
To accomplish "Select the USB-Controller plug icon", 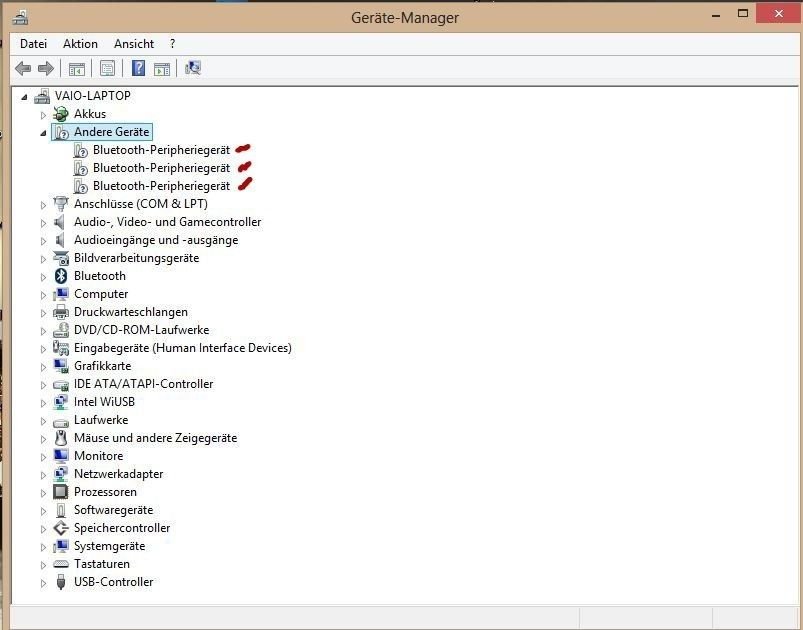I will (61, 582).
